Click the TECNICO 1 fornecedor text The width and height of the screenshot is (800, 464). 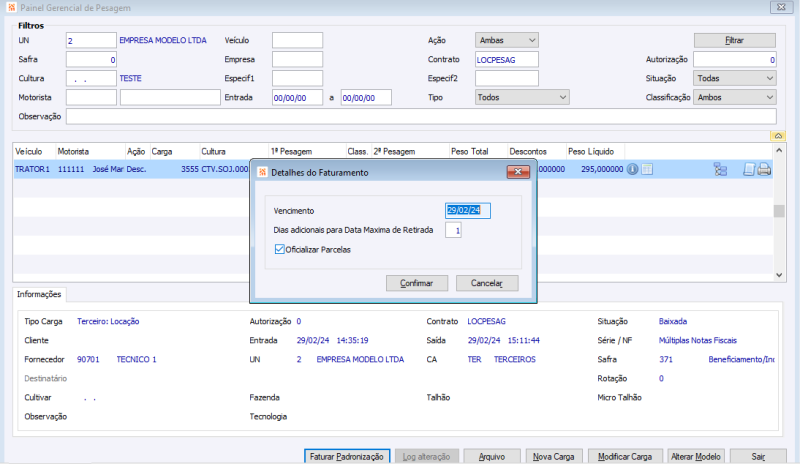[136, 359]
